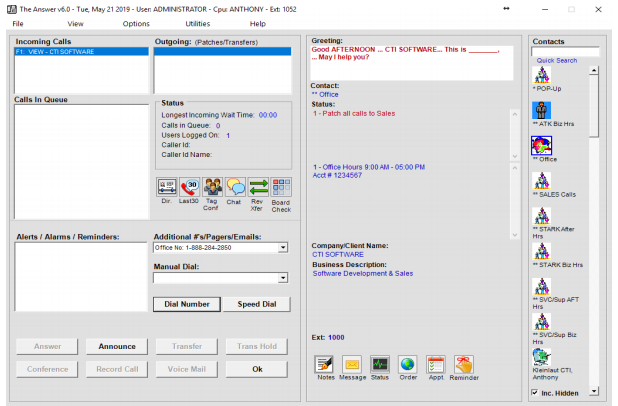This screenshot has width=618, height=406.
Task: Click the Announce button
Action: (x=117, y=346)
